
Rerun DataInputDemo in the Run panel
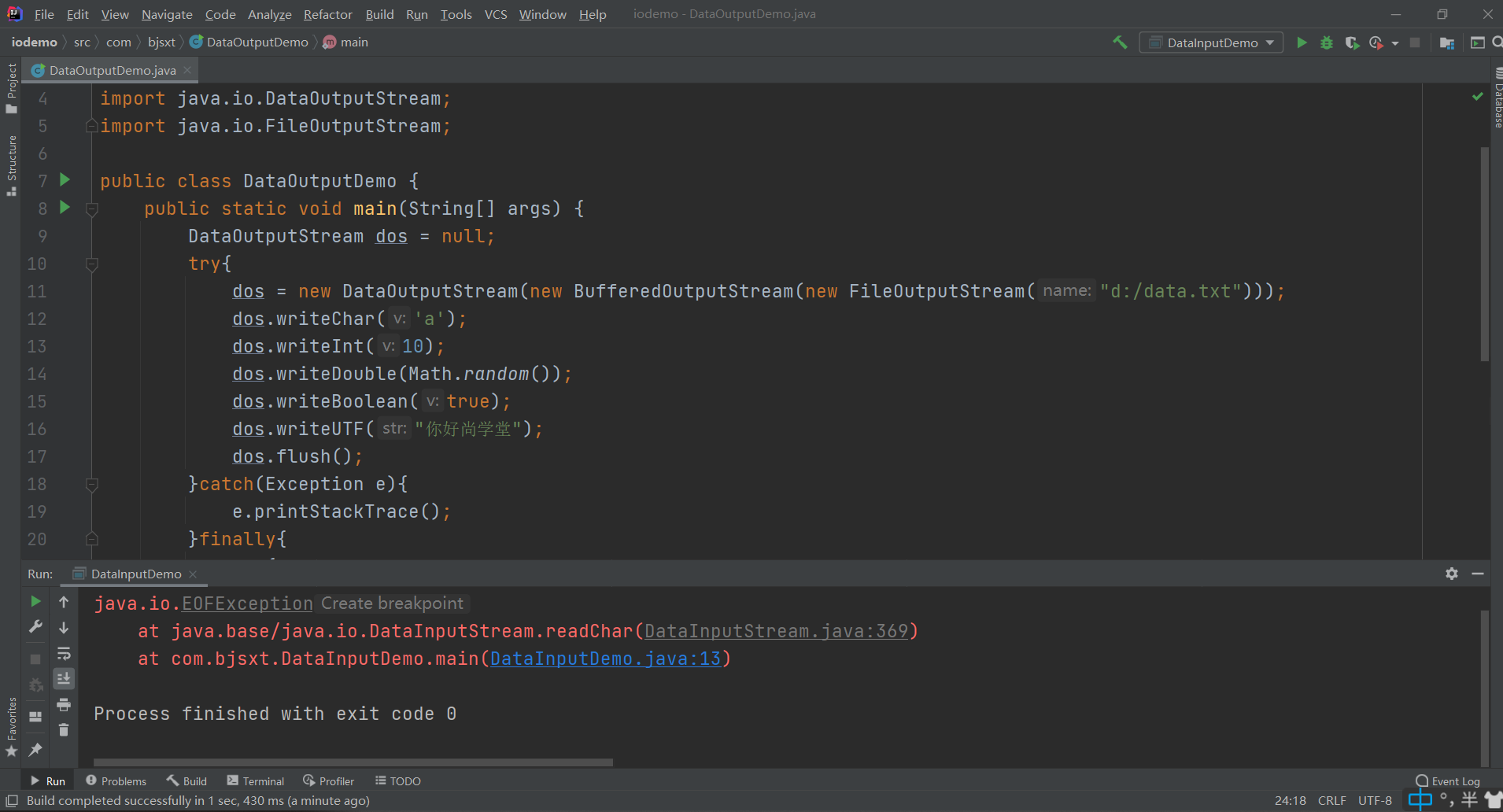pos(35,601)
